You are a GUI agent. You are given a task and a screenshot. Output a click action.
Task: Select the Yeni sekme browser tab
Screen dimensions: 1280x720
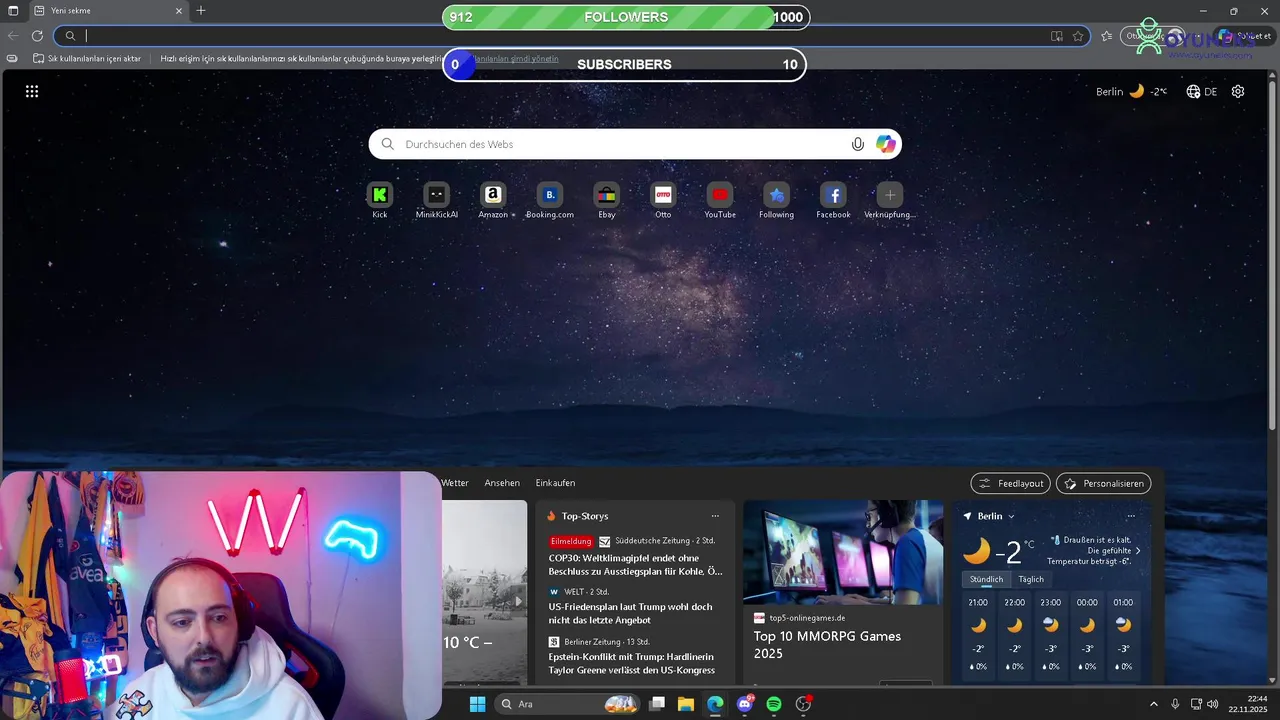(x=108, y=11)
